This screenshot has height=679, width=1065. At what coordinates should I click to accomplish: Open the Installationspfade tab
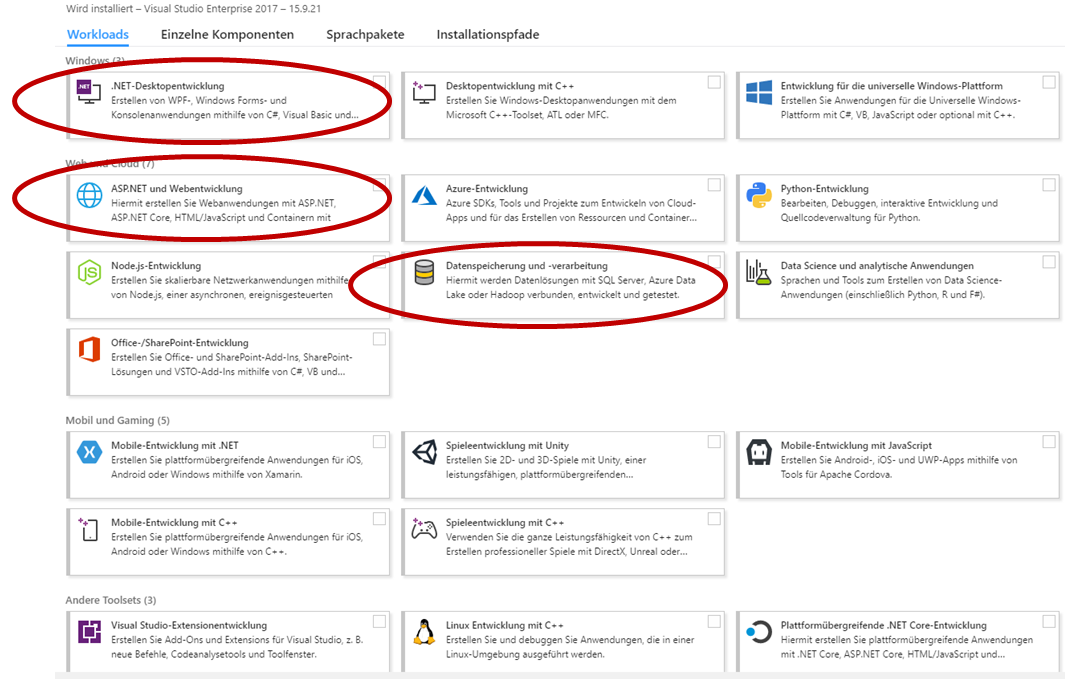[x=488, y=34]
